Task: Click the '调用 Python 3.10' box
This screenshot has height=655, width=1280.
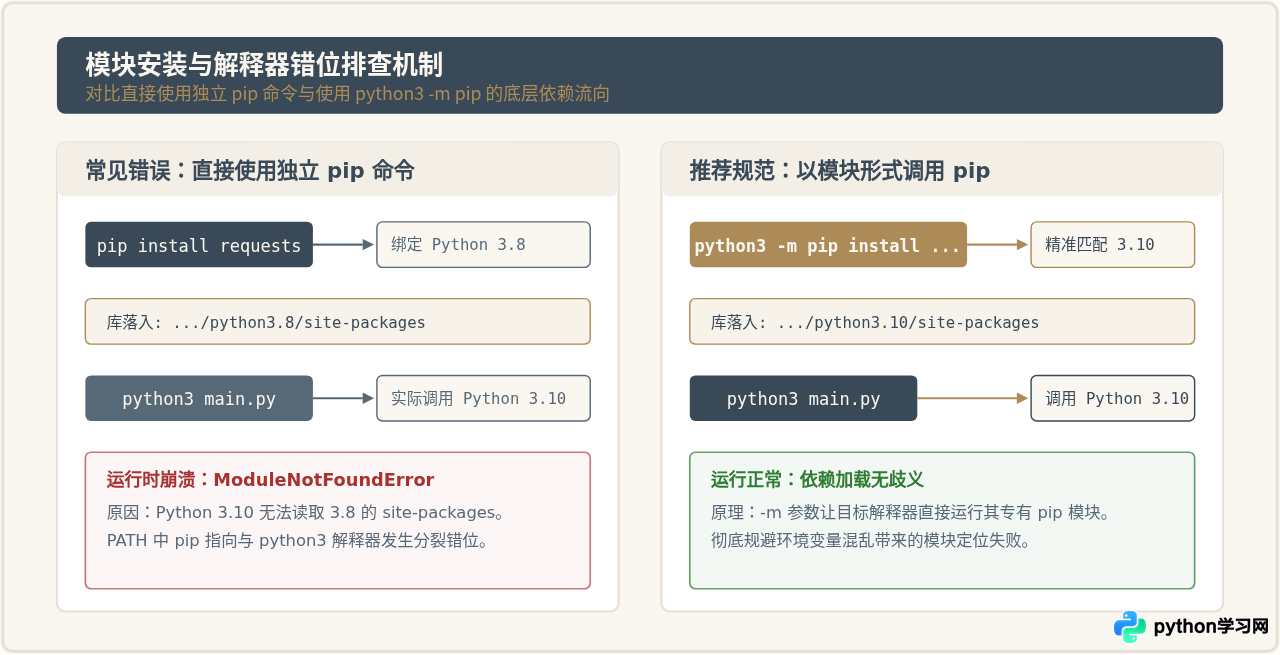Action: (1113, 398)
